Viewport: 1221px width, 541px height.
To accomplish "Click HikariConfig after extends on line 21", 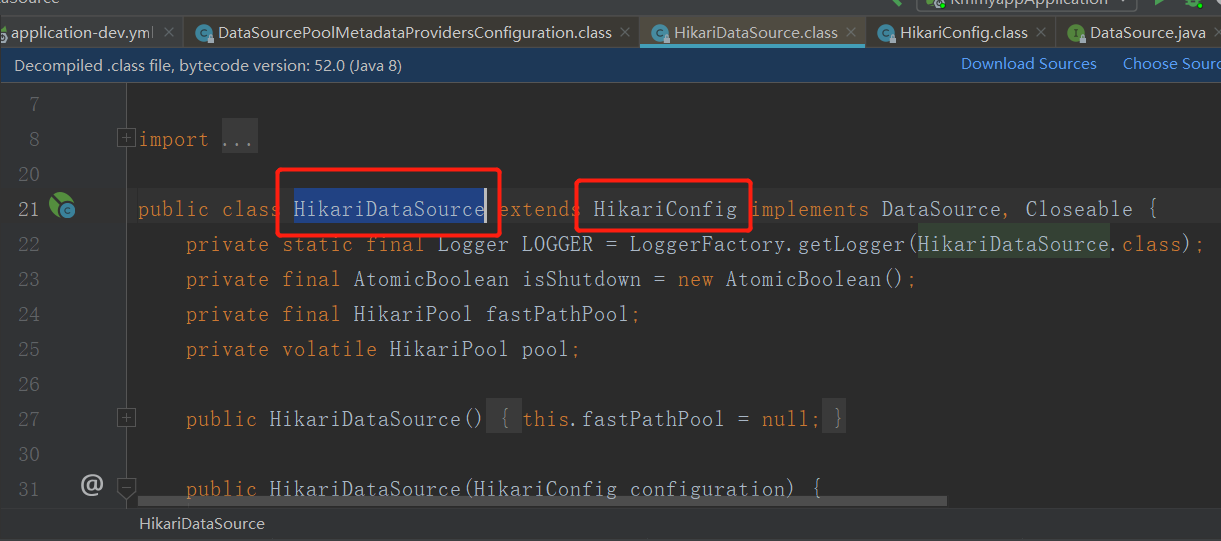I will click(665, 209).
